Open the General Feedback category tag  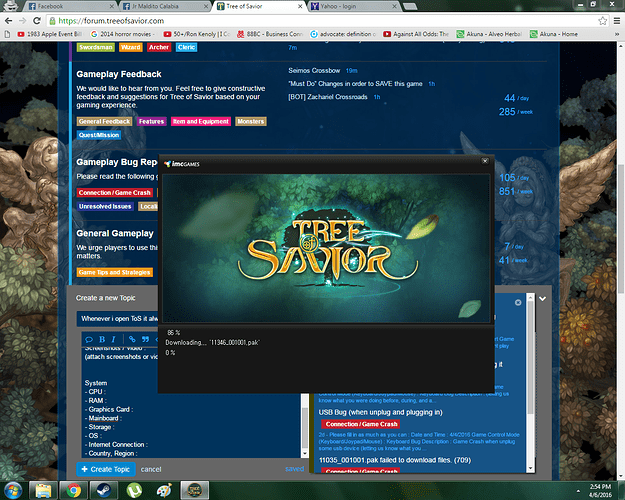104,121
